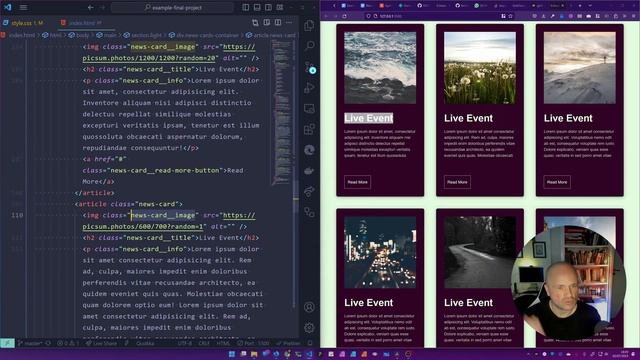Toggle the bottom panel layout icon
This screenshot has height=360, width=640.
pos(257,7)
